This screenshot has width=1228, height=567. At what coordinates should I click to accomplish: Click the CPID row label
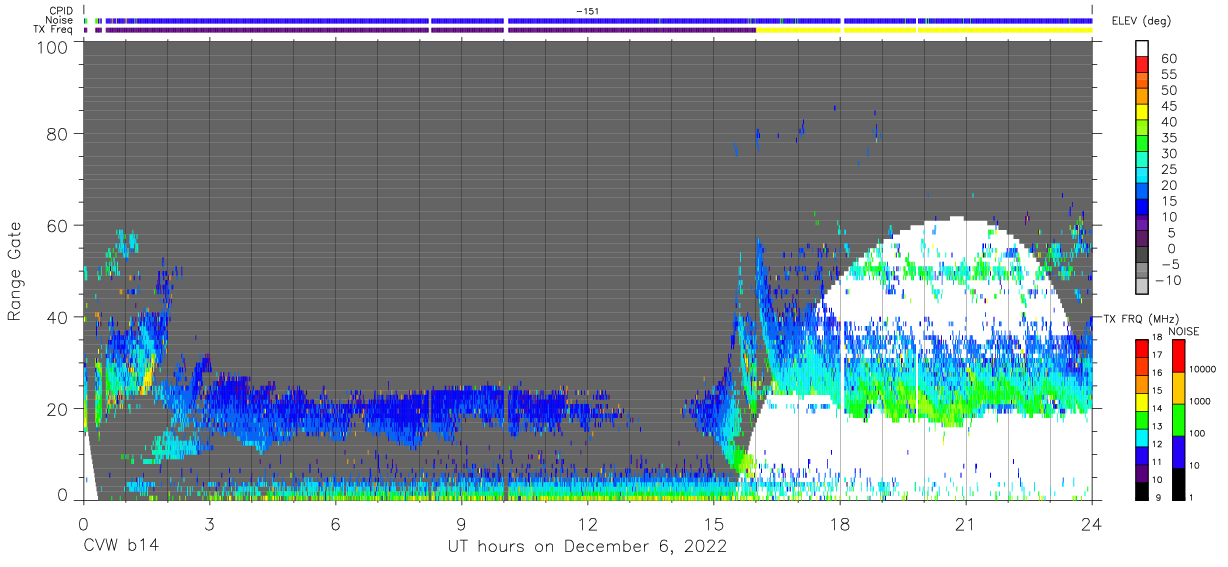pos(62,11)
